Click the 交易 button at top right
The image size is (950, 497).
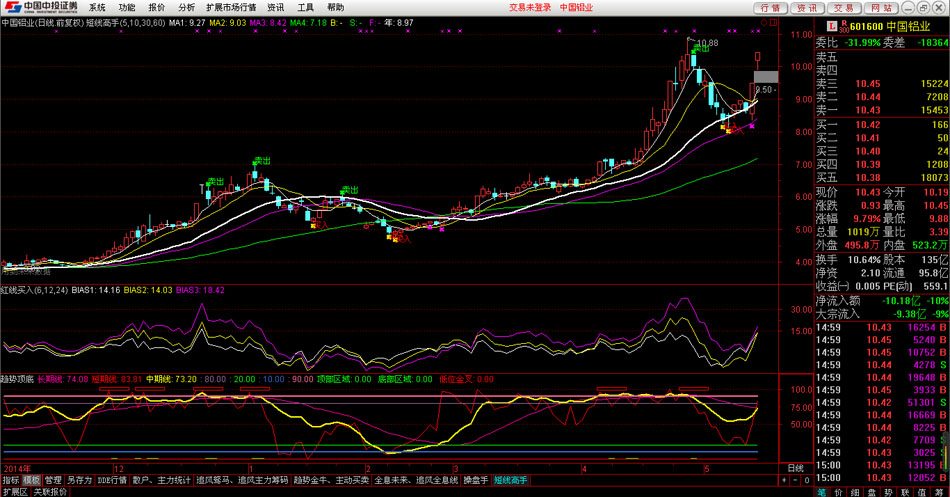pyautogui.click(x=843, y=8)
